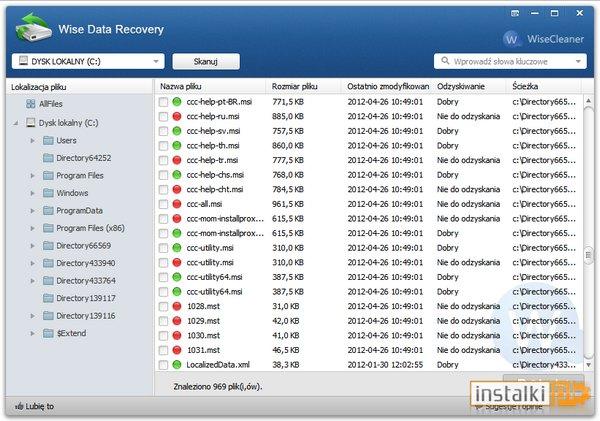
Task: Click the vertical scrollbar thumb
Action: [x=589, y=255]
